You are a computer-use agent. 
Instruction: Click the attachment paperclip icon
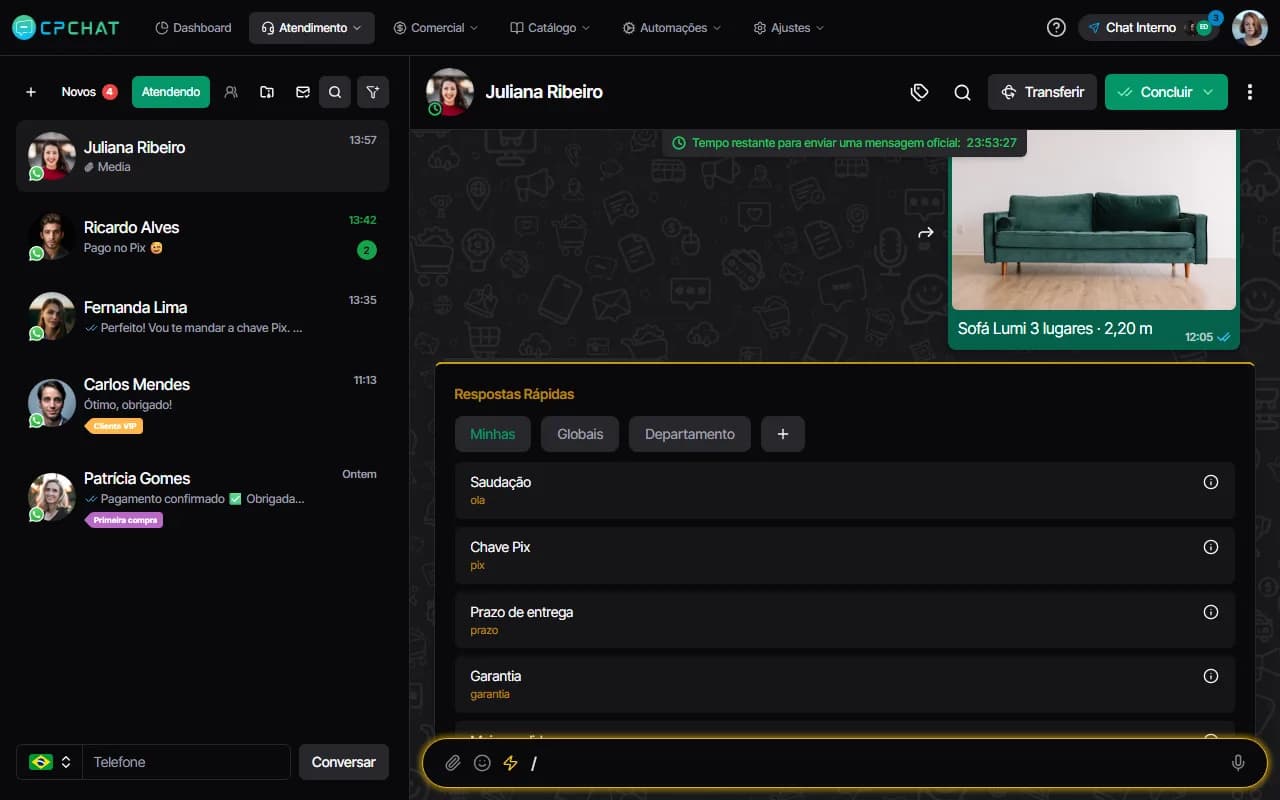coord(453,763)
